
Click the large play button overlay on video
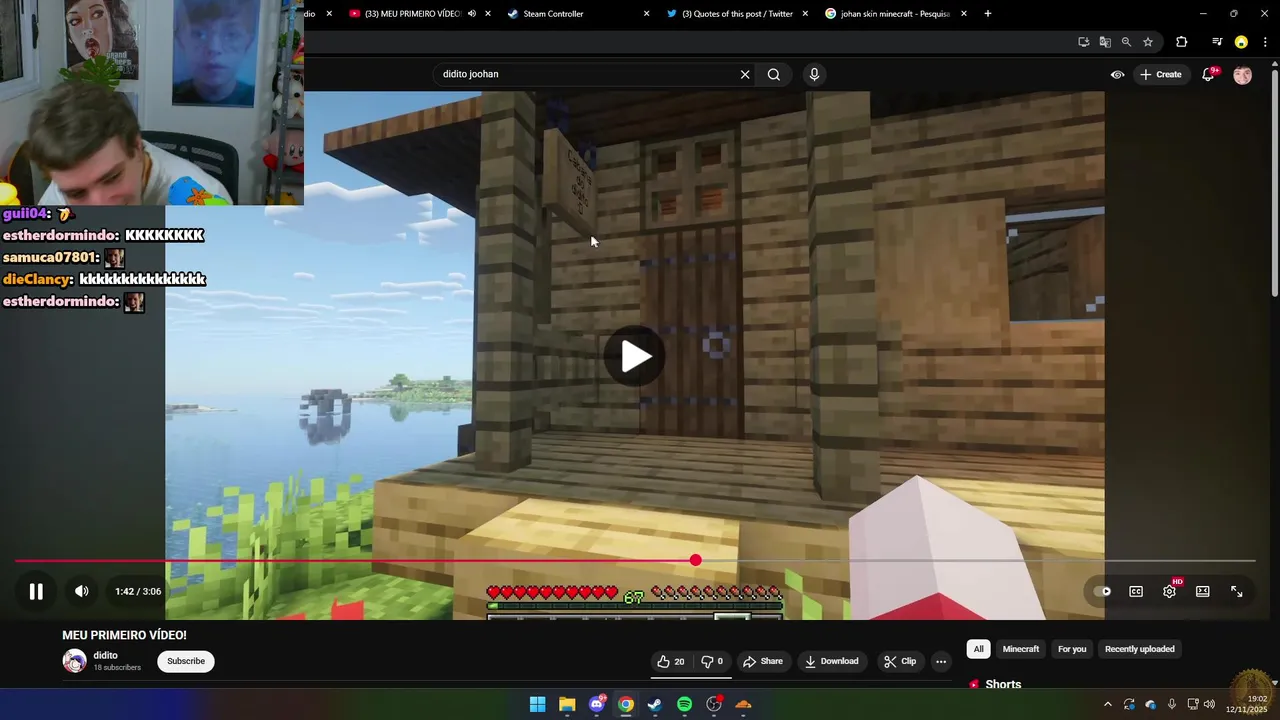click(x=635, y=356)
